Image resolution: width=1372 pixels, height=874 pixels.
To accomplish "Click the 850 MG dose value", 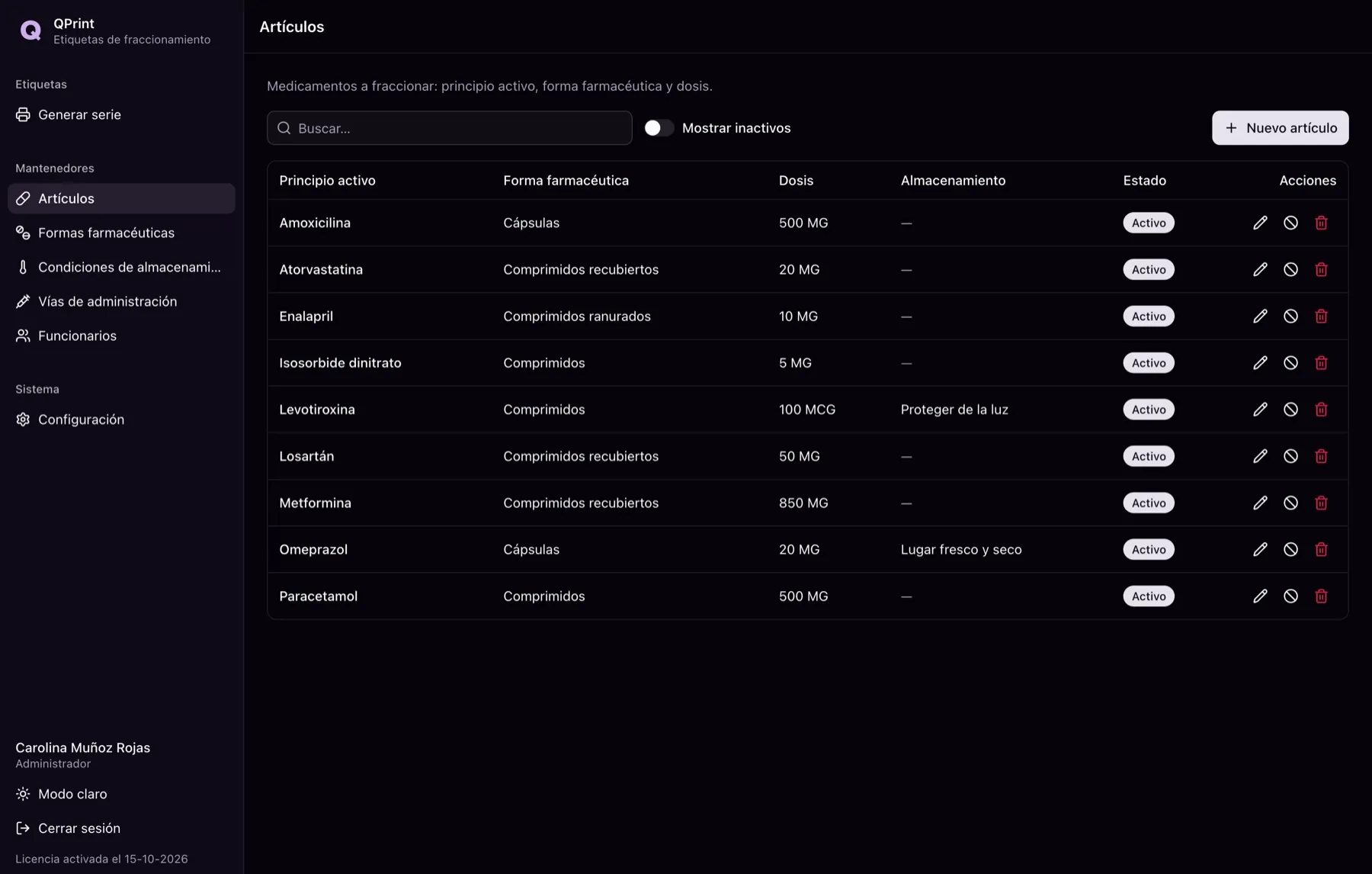I will pyautogui.click(x=803, y=503).
